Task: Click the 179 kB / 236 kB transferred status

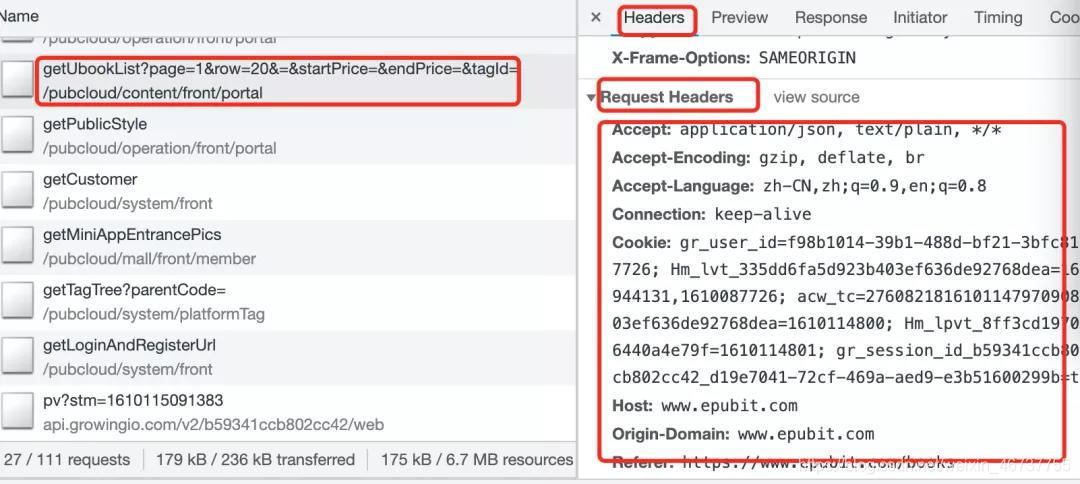Action: tap(256, 460)
